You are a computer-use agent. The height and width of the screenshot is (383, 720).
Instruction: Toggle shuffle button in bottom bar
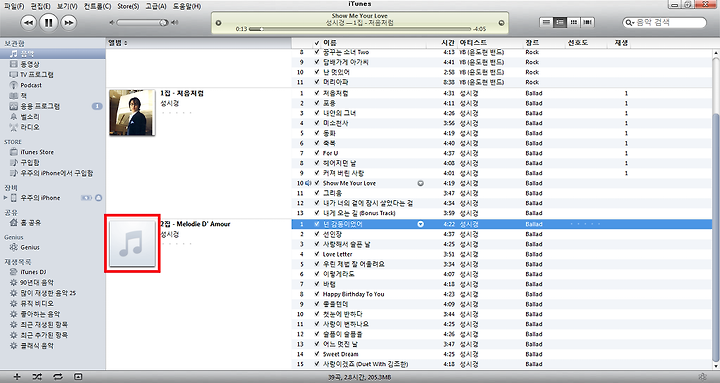(x=37, y=377)
